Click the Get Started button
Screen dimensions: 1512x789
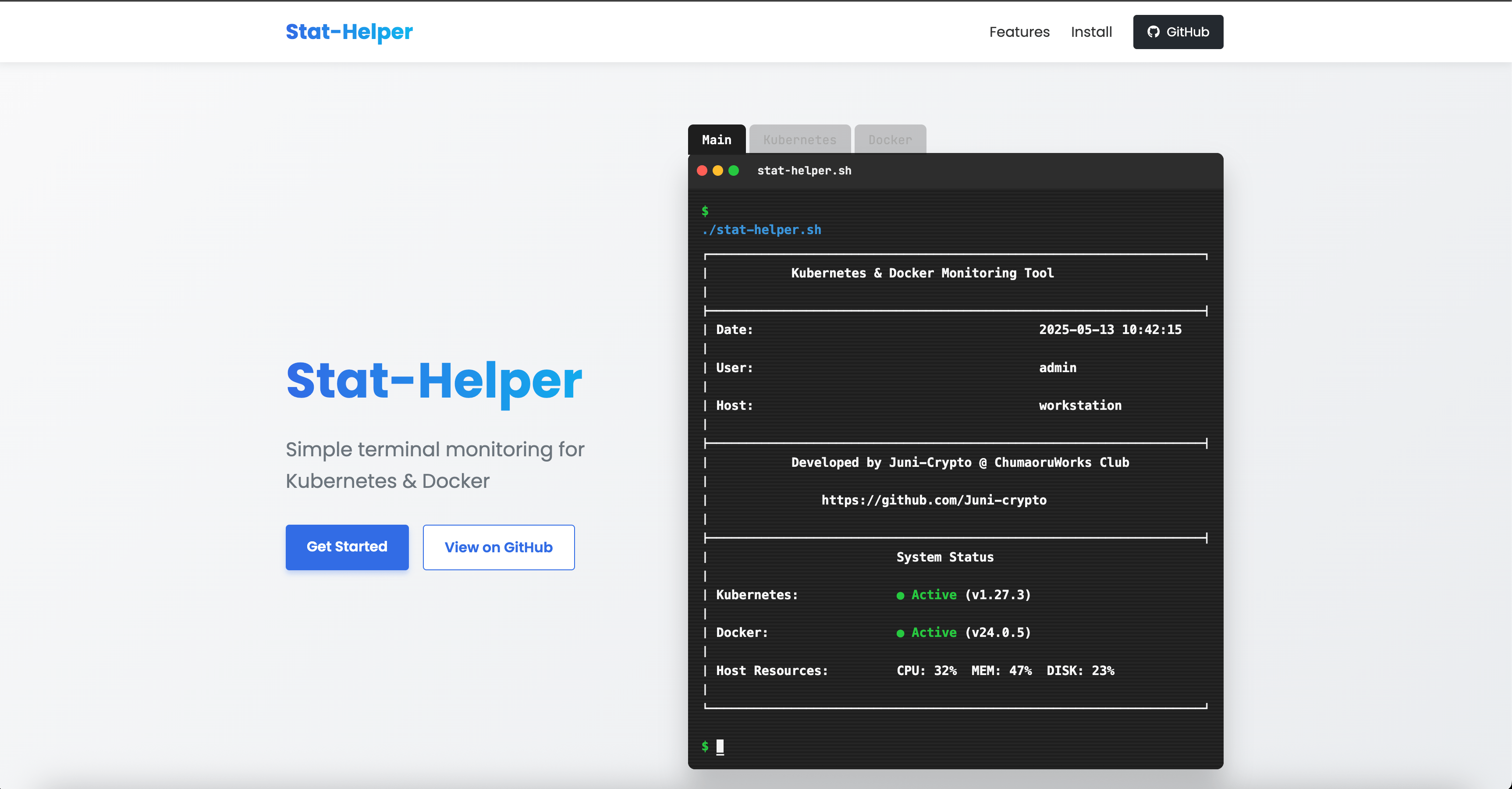(x=346, y=547)
